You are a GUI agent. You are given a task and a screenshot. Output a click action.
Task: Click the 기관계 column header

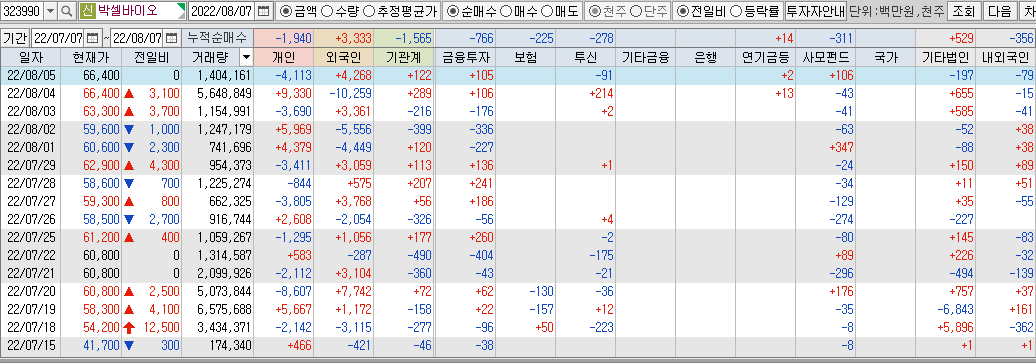tap(404, 58)
